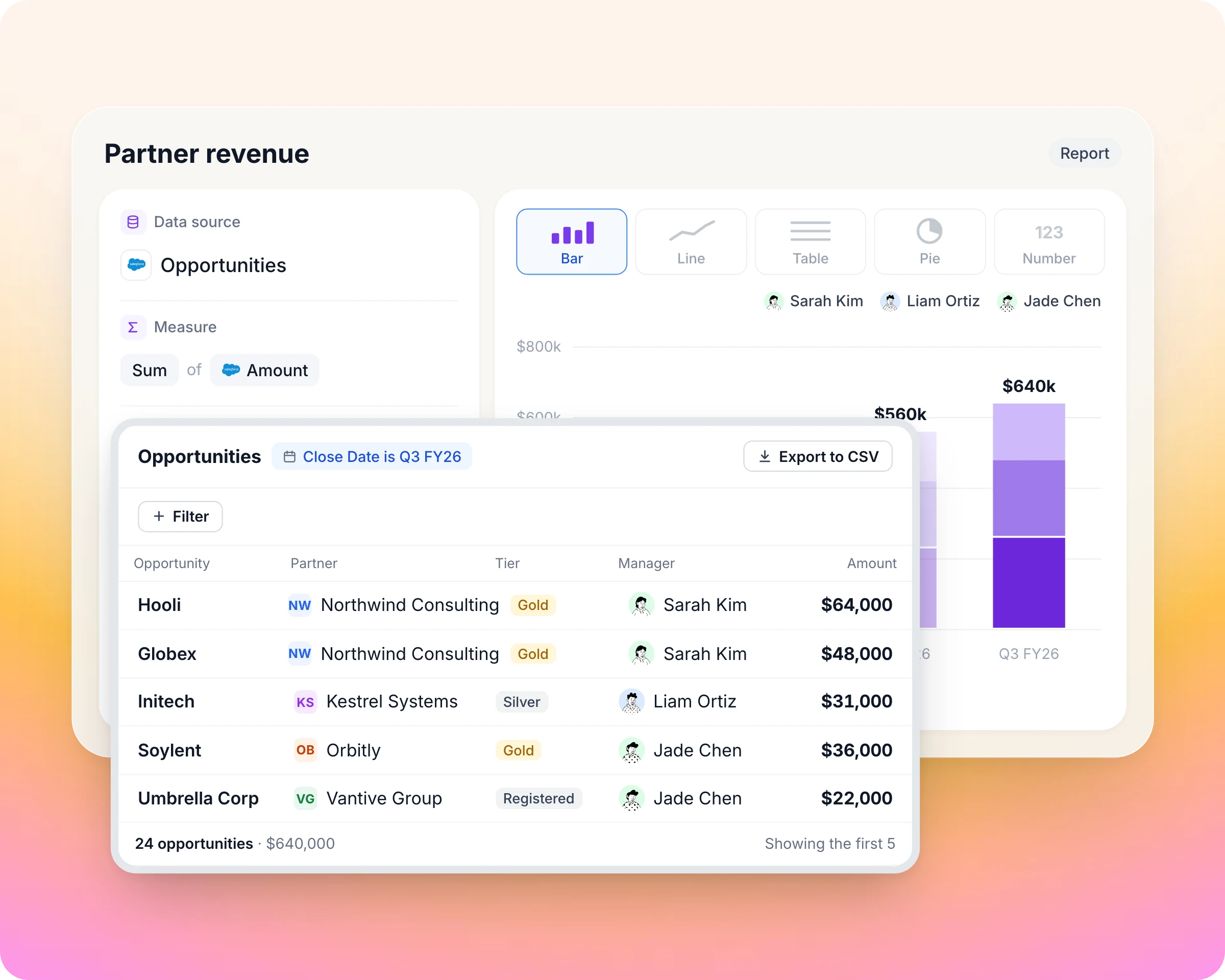Viewport: 1225px width, 980px height.
Task: Click the NW badge in the Hooli row
Action: [300, 605]
